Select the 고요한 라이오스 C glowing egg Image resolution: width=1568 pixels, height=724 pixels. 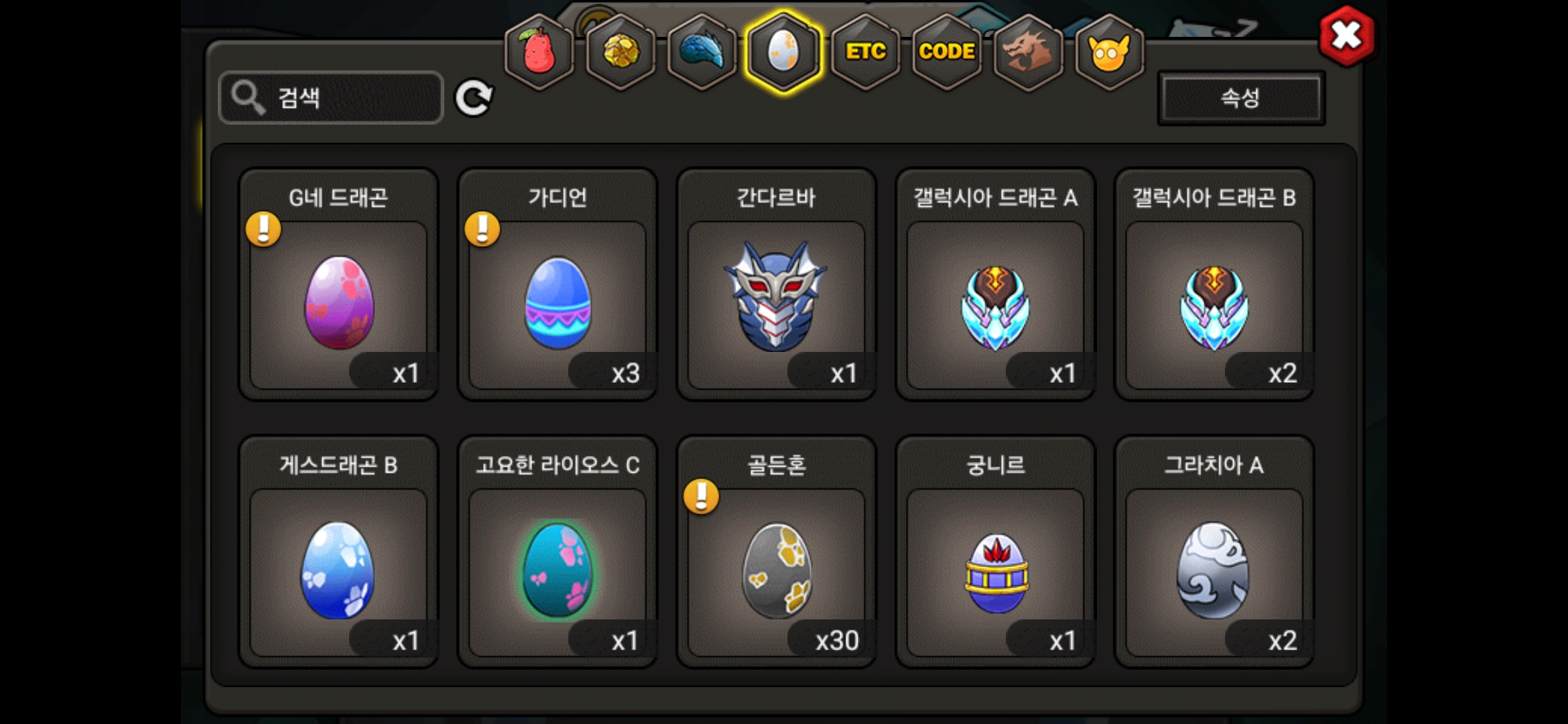coord(558,552)
